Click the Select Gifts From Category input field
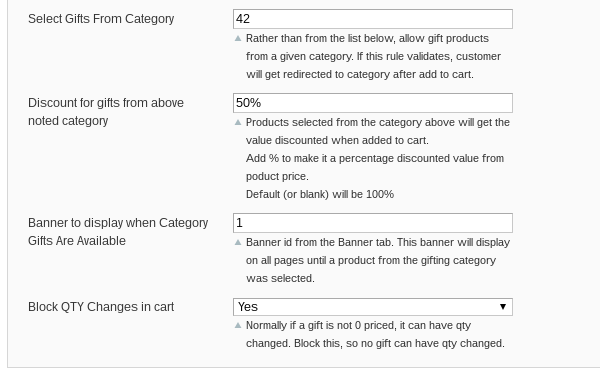600x378 pixels. [373, 19]
